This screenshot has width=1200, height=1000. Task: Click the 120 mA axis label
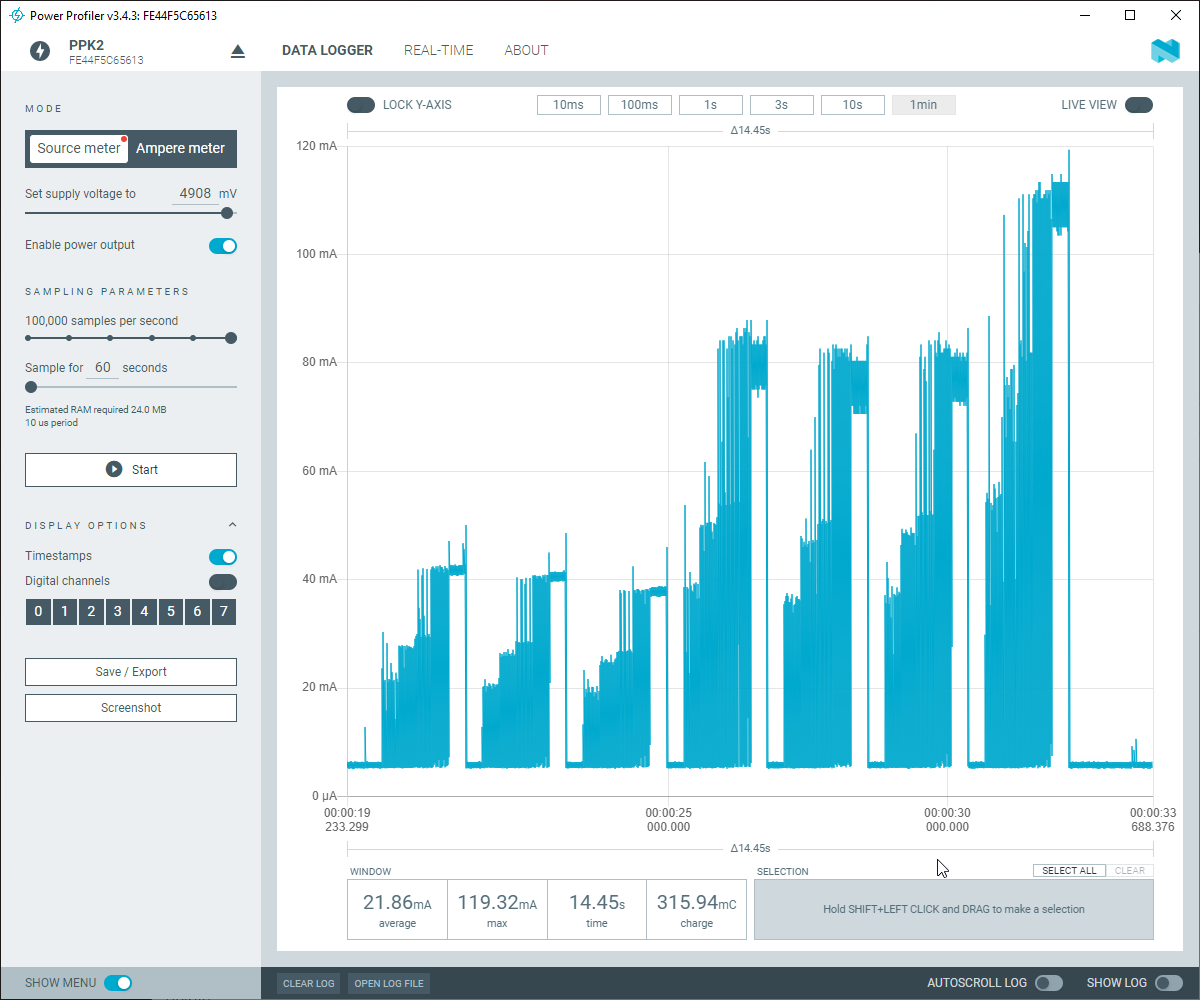[x=317, y=146]
